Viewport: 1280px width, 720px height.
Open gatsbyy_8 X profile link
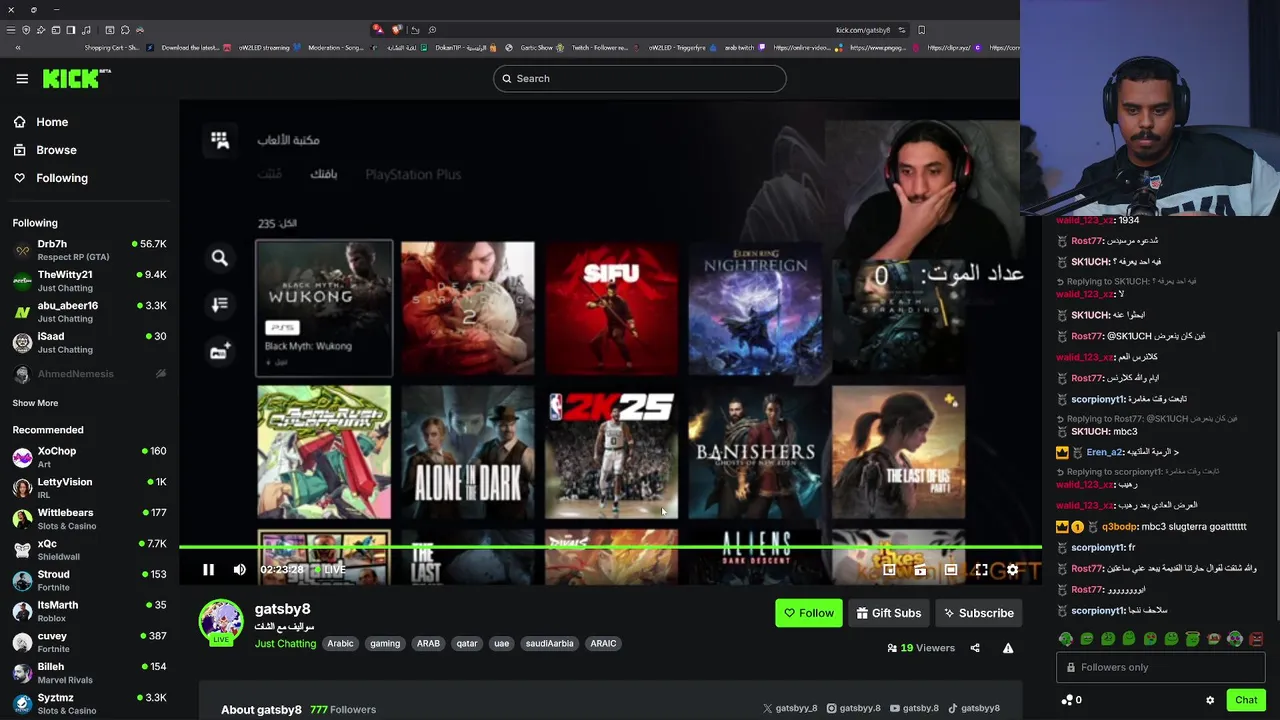point(790,708)
